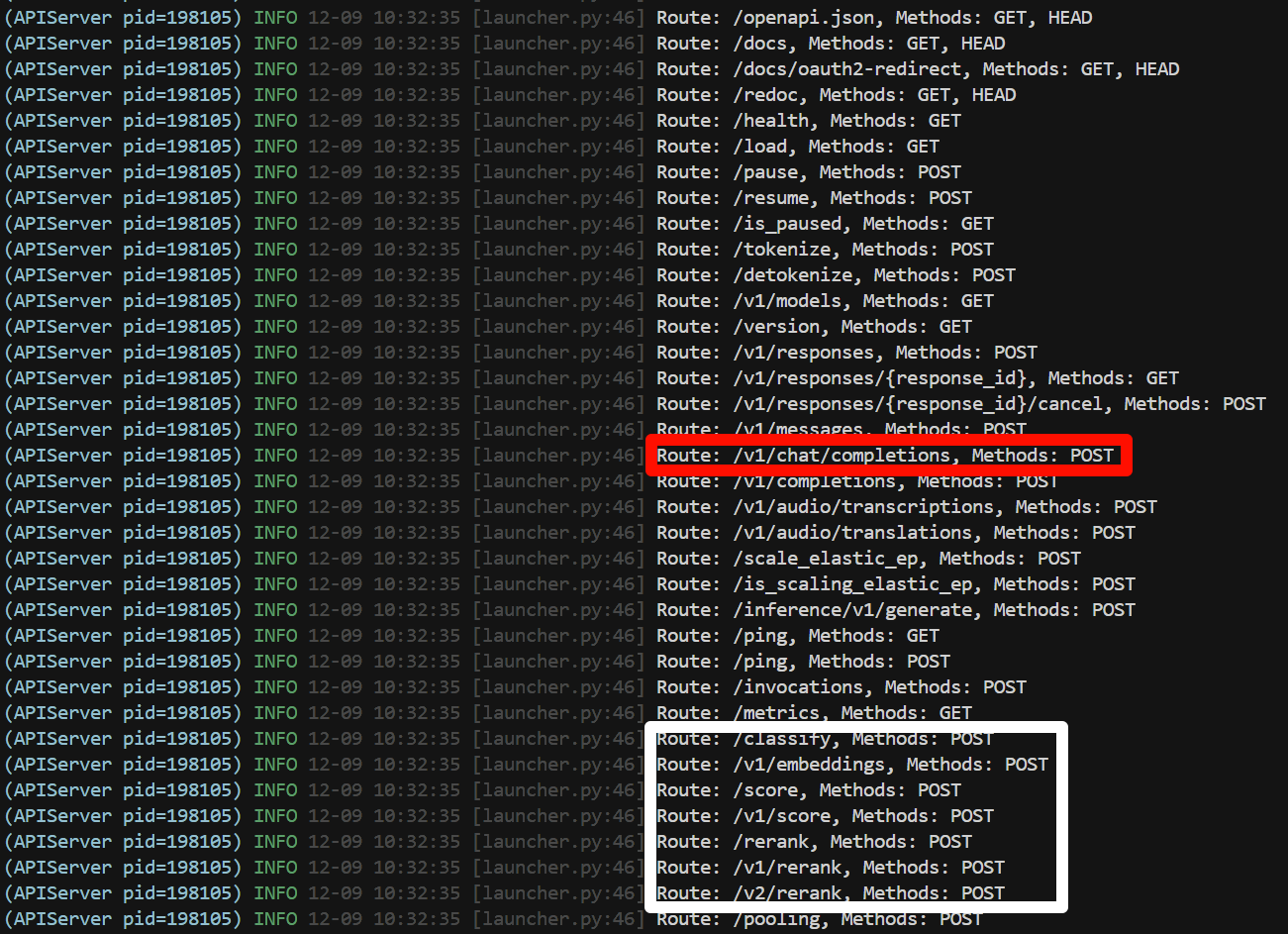Screen dimensions: 1288x934
Task: Click the [launcher.py:46] reference on the /health row
Action: click(558, 121)
